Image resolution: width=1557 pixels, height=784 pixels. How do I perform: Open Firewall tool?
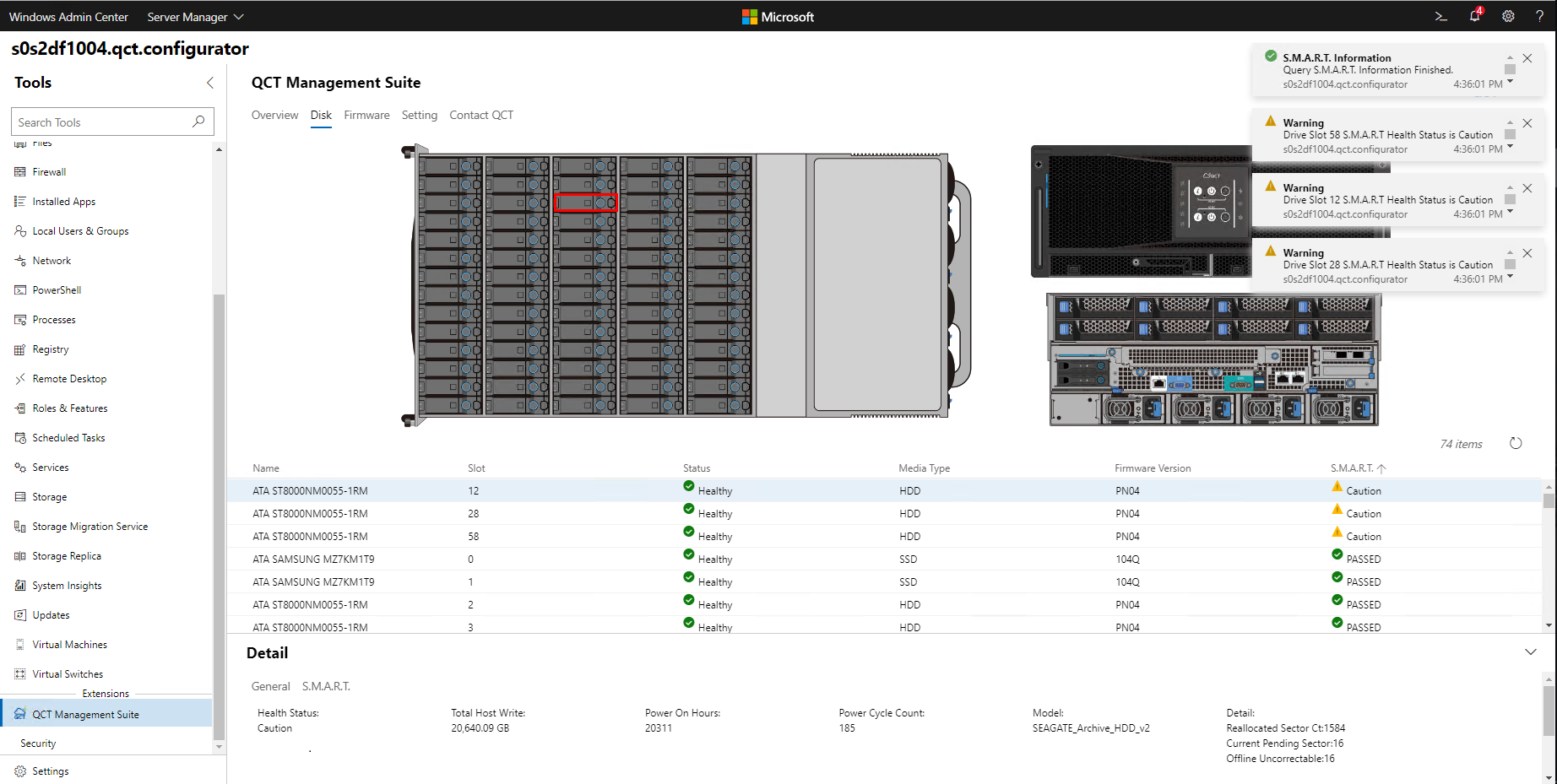49,172
